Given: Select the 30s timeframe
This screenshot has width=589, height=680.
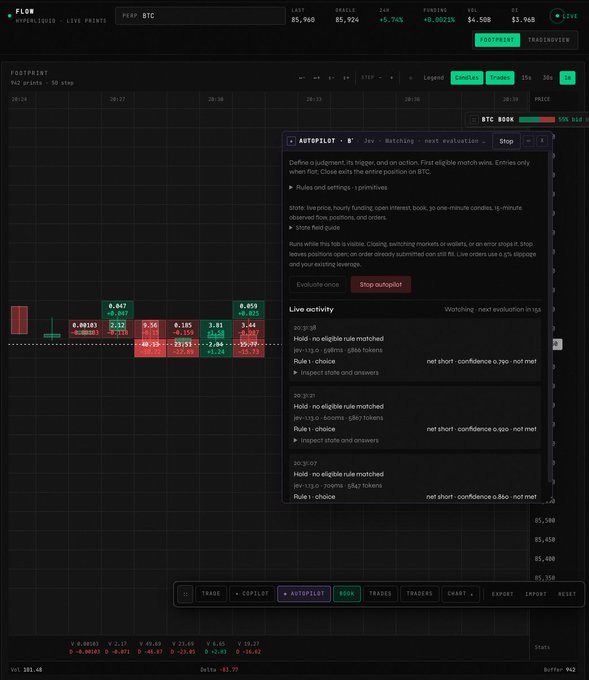Looking at the screenshot, I should pyautogui.click(x=548, y=78).
